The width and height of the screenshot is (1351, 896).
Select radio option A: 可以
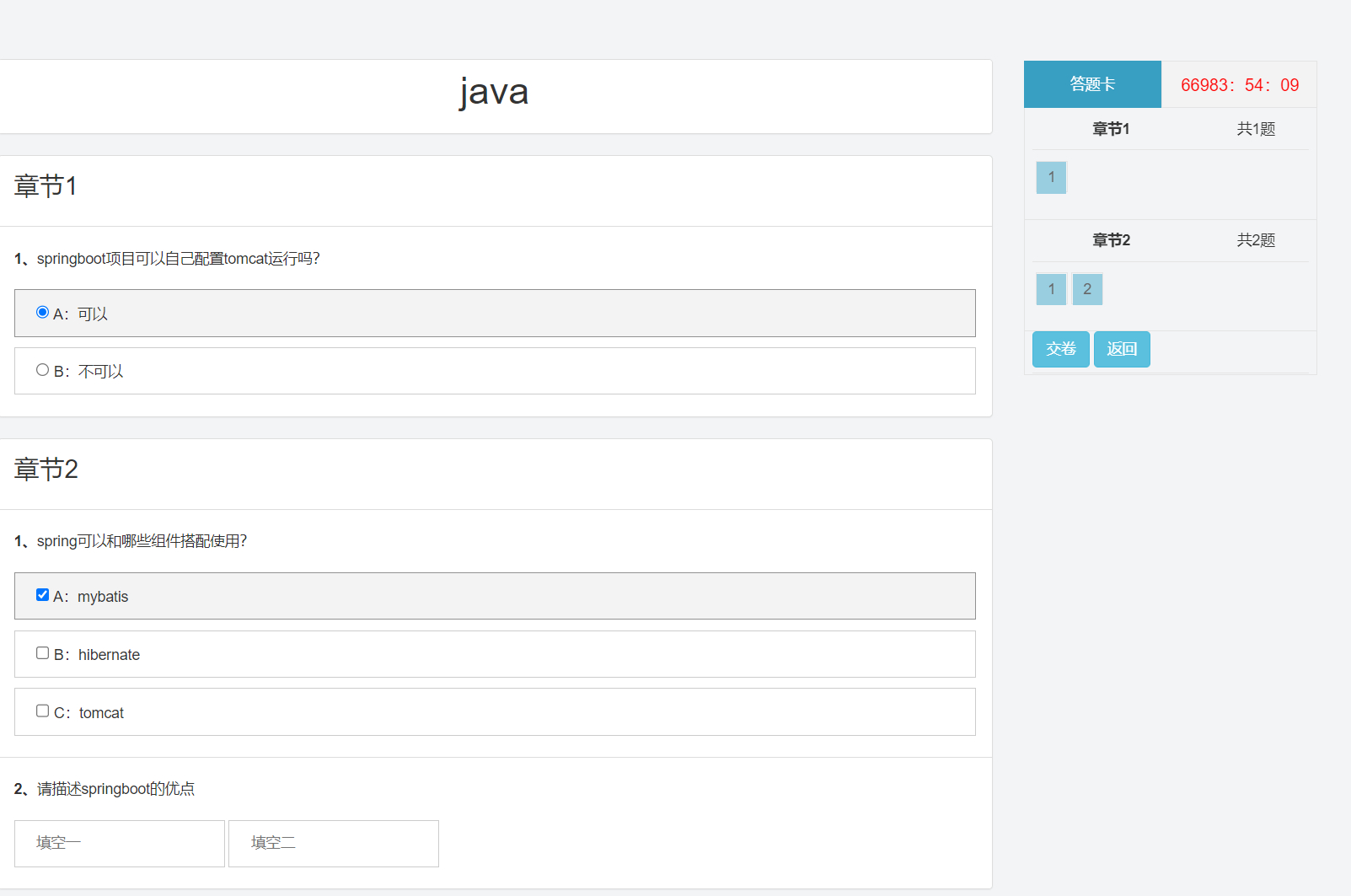(42, 313)
